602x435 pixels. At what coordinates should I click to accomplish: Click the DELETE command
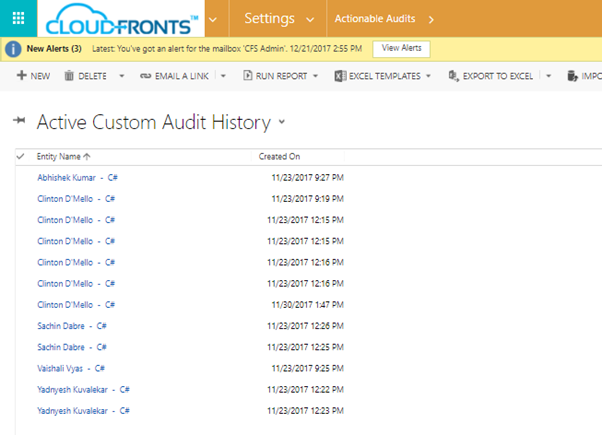tap(93, 76)
